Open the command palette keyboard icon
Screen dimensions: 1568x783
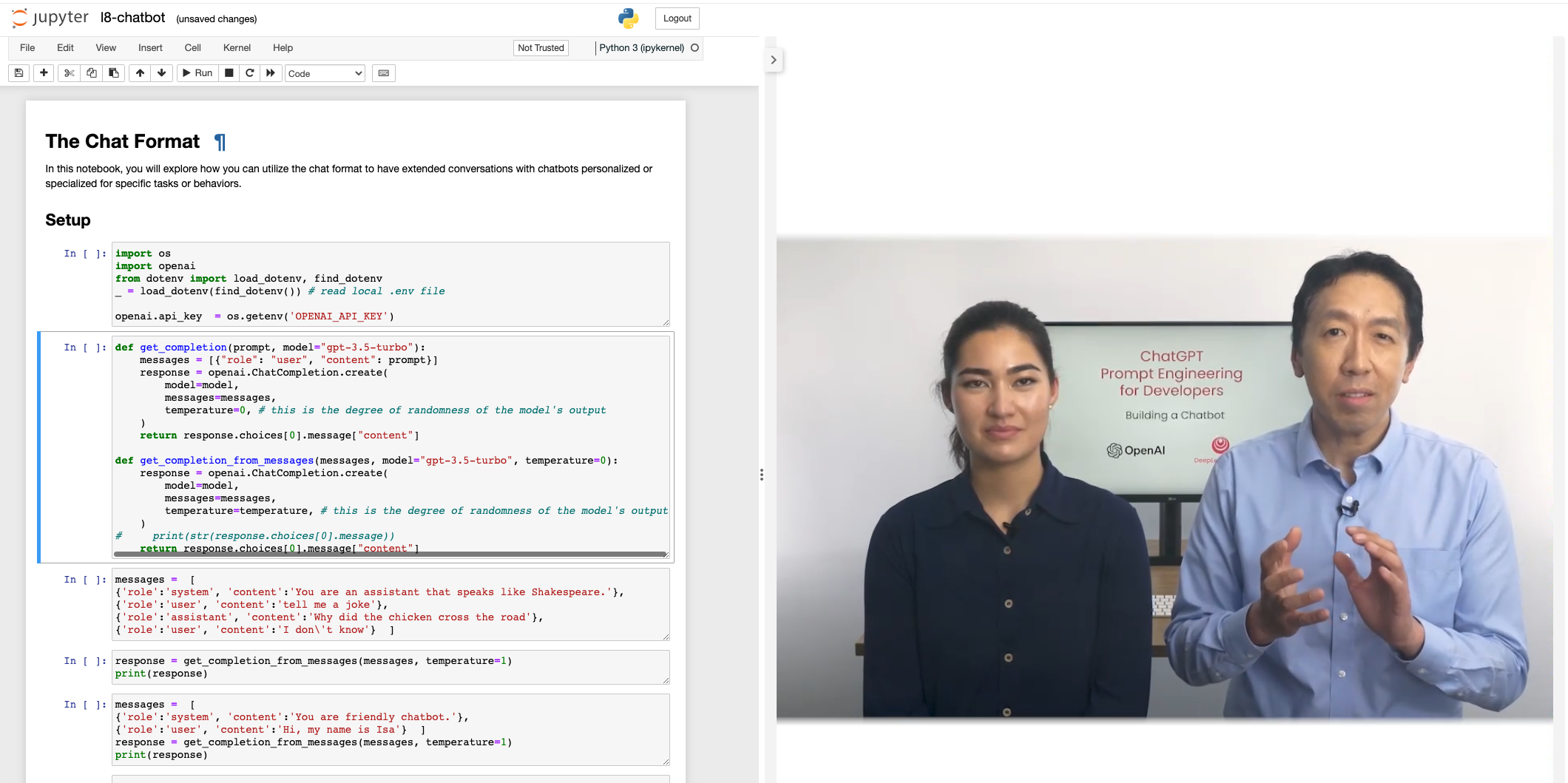[384, 73]
